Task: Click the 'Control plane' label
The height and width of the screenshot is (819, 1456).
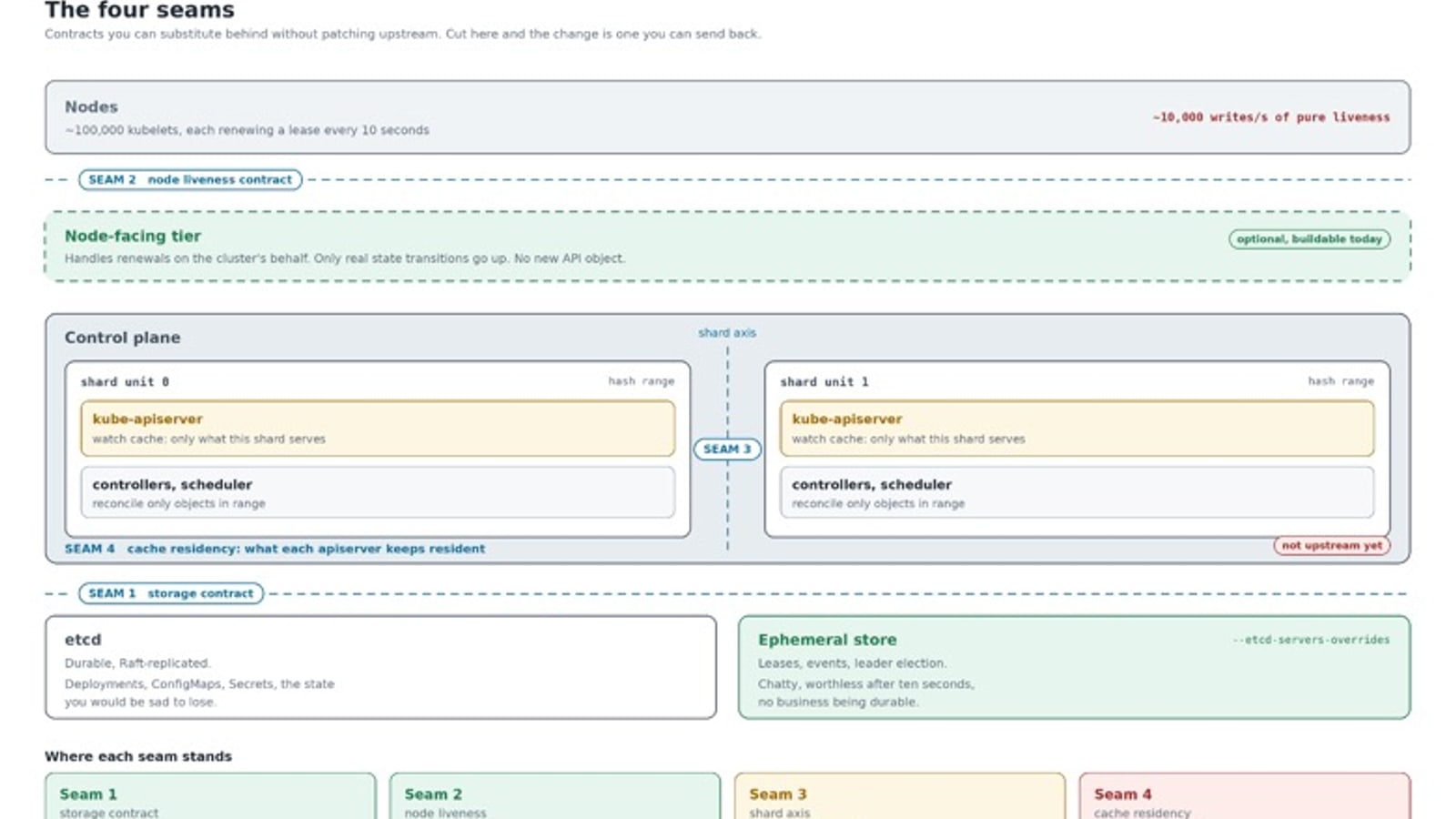Action: [122, 338]
